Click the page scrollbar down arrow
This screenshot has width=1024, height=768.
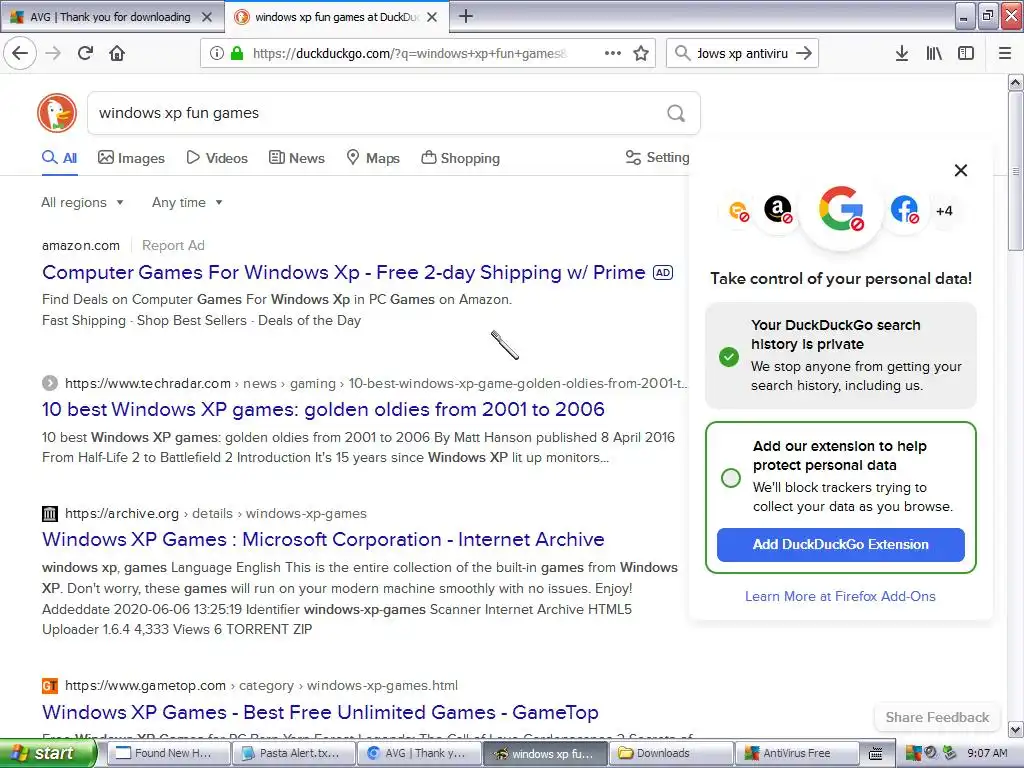point(1015,729)
